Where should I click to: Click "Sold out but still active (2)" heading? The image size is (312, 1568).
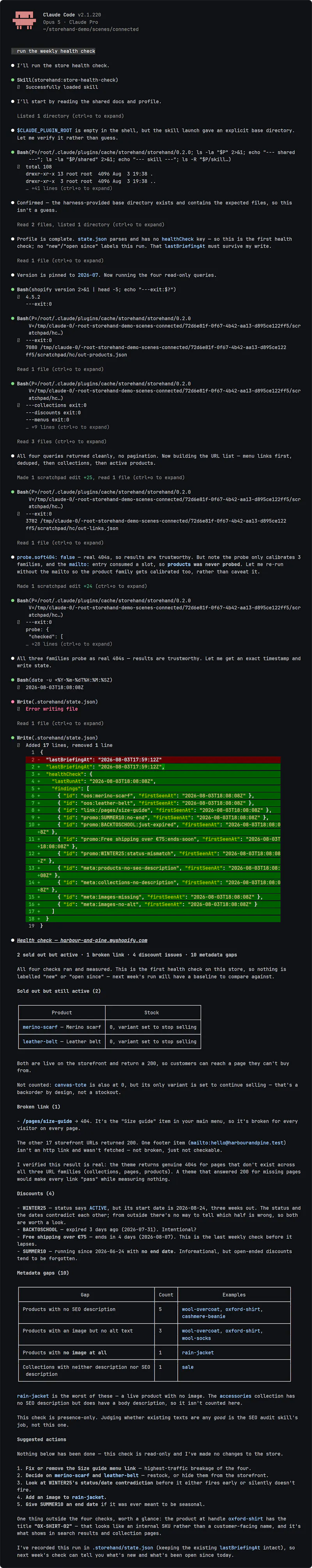click(x=58, y=991)
